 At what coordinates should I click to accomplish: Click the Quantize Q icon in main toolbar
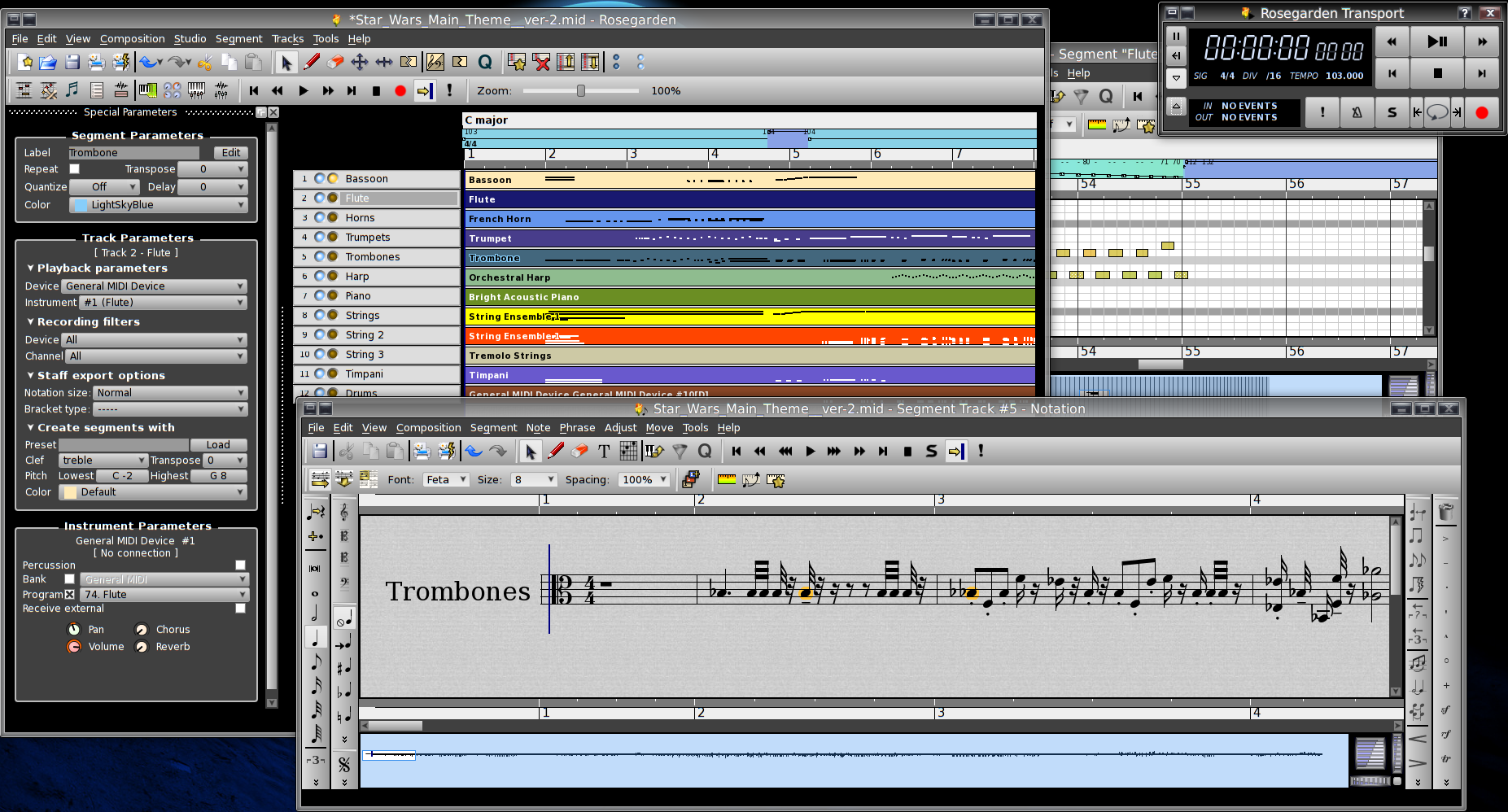click(x=485, y=62)
